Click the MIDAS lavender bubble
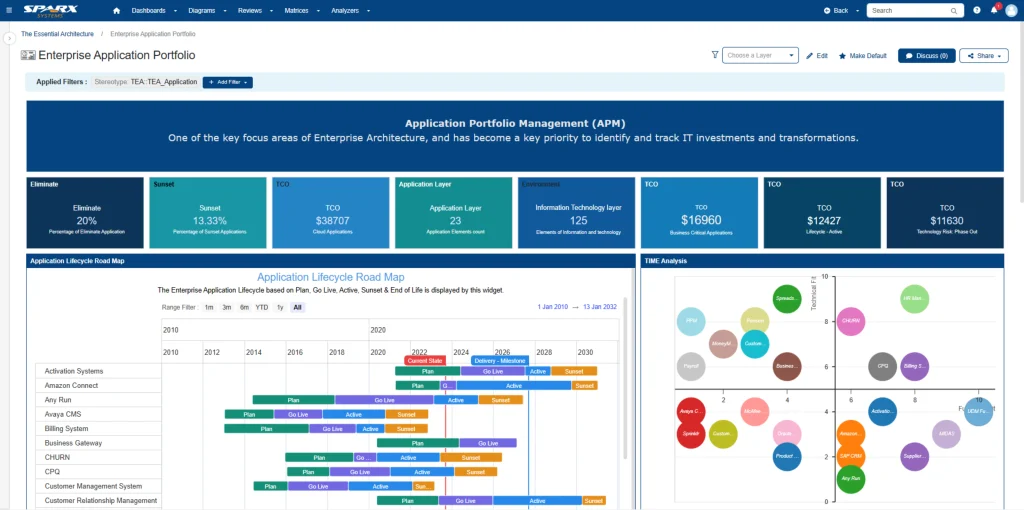 point(946,434)
